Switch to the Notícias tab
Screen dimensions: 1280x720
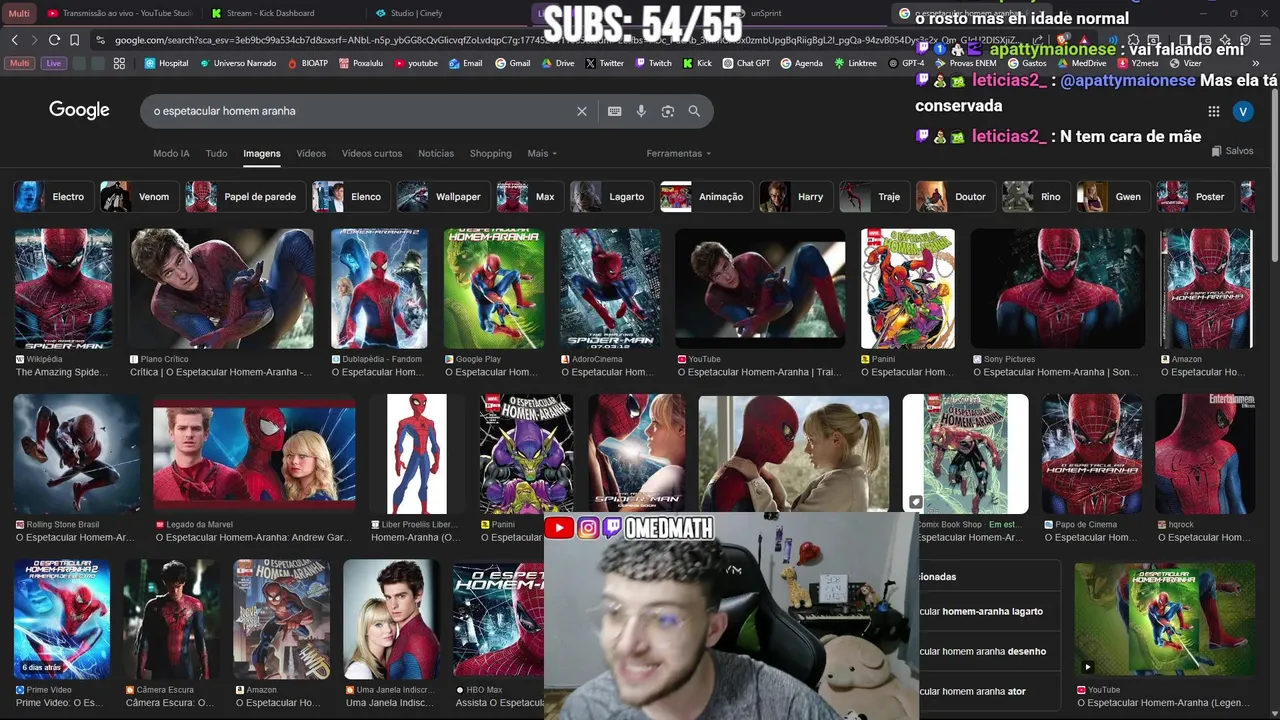click(436, 153)
